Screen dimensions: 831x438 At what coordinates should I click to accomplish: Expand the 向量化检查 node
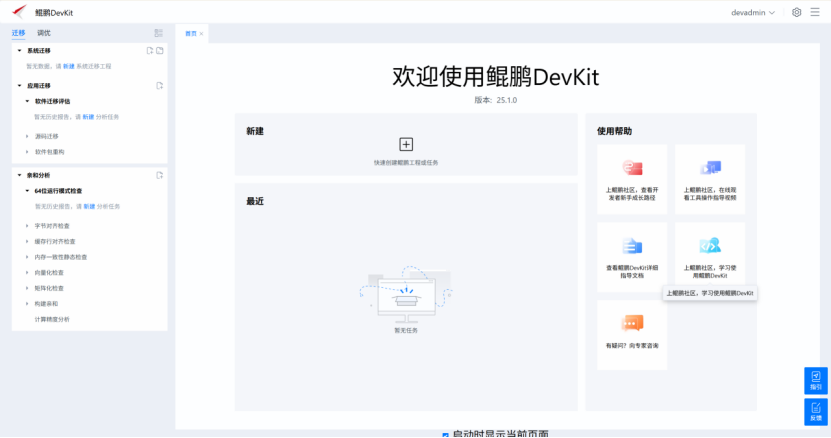coord(28,273)
